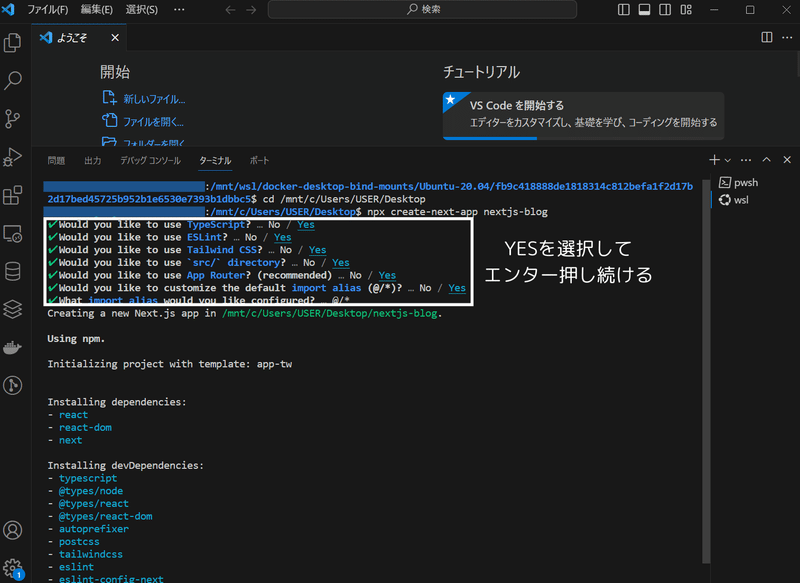800x583 pixels.
Task: Toggle the secondary side bar layout icon
Action: [665, 10]
